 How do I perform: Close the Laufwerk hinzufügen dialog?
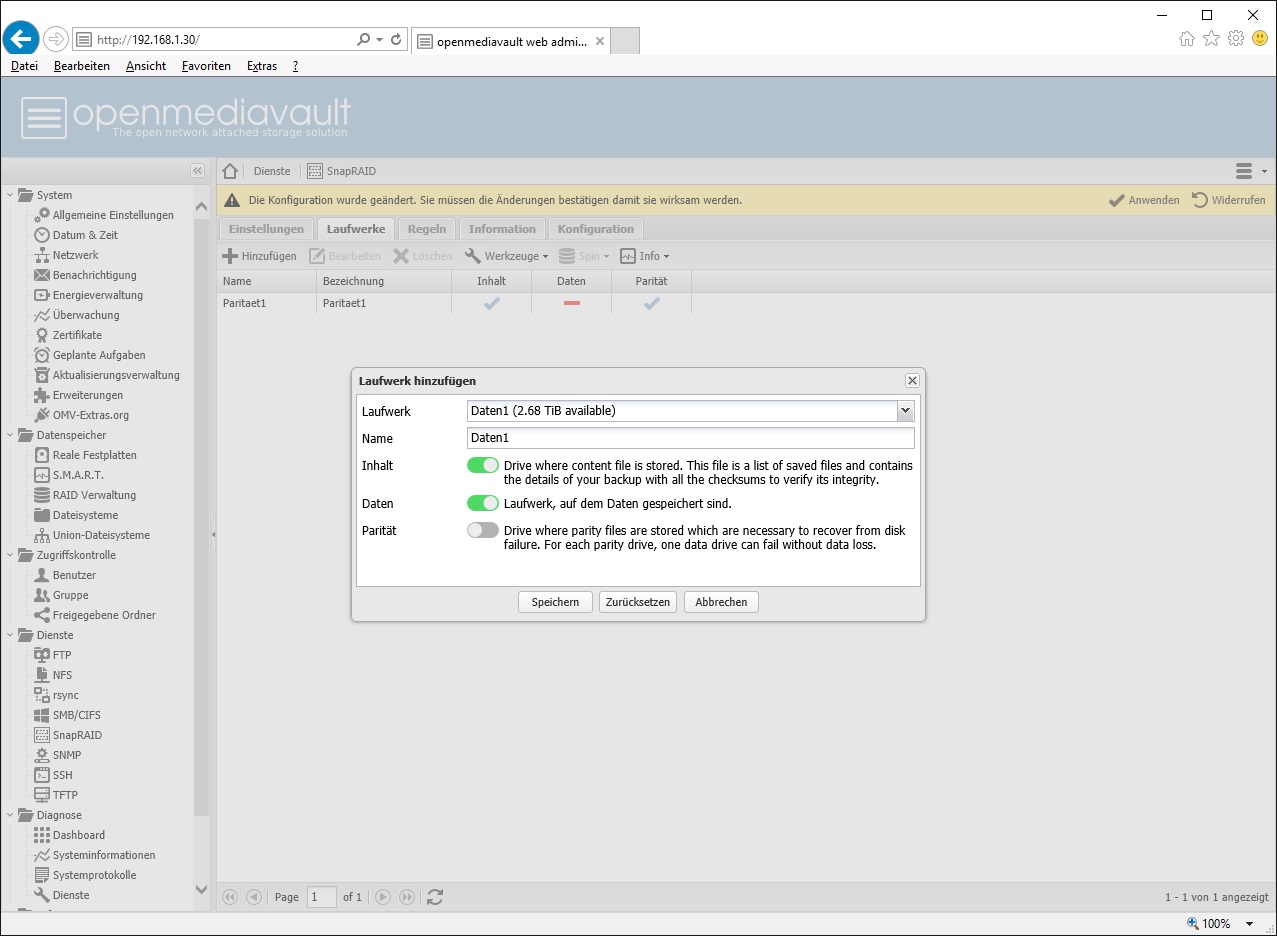pos(912,381)
